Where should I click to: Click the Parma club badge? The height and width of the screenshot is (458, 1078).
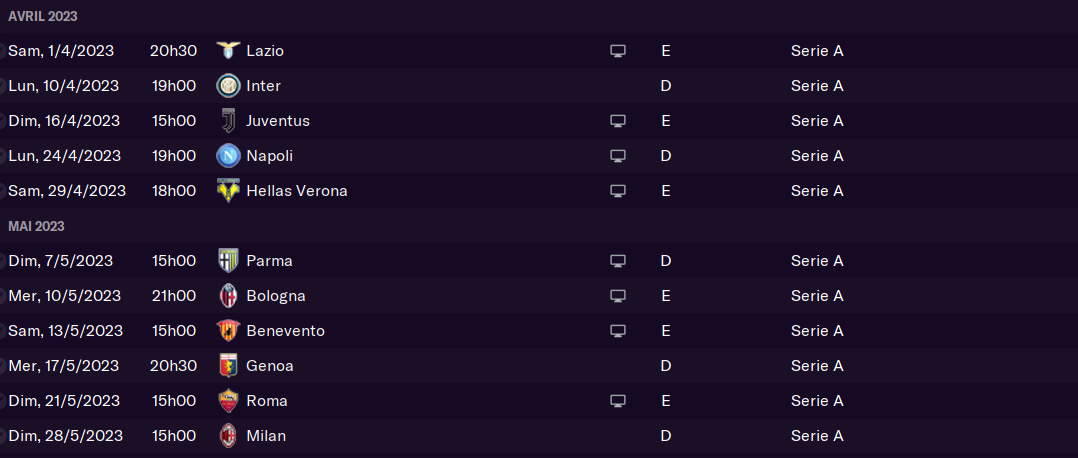tap(228, 261)
